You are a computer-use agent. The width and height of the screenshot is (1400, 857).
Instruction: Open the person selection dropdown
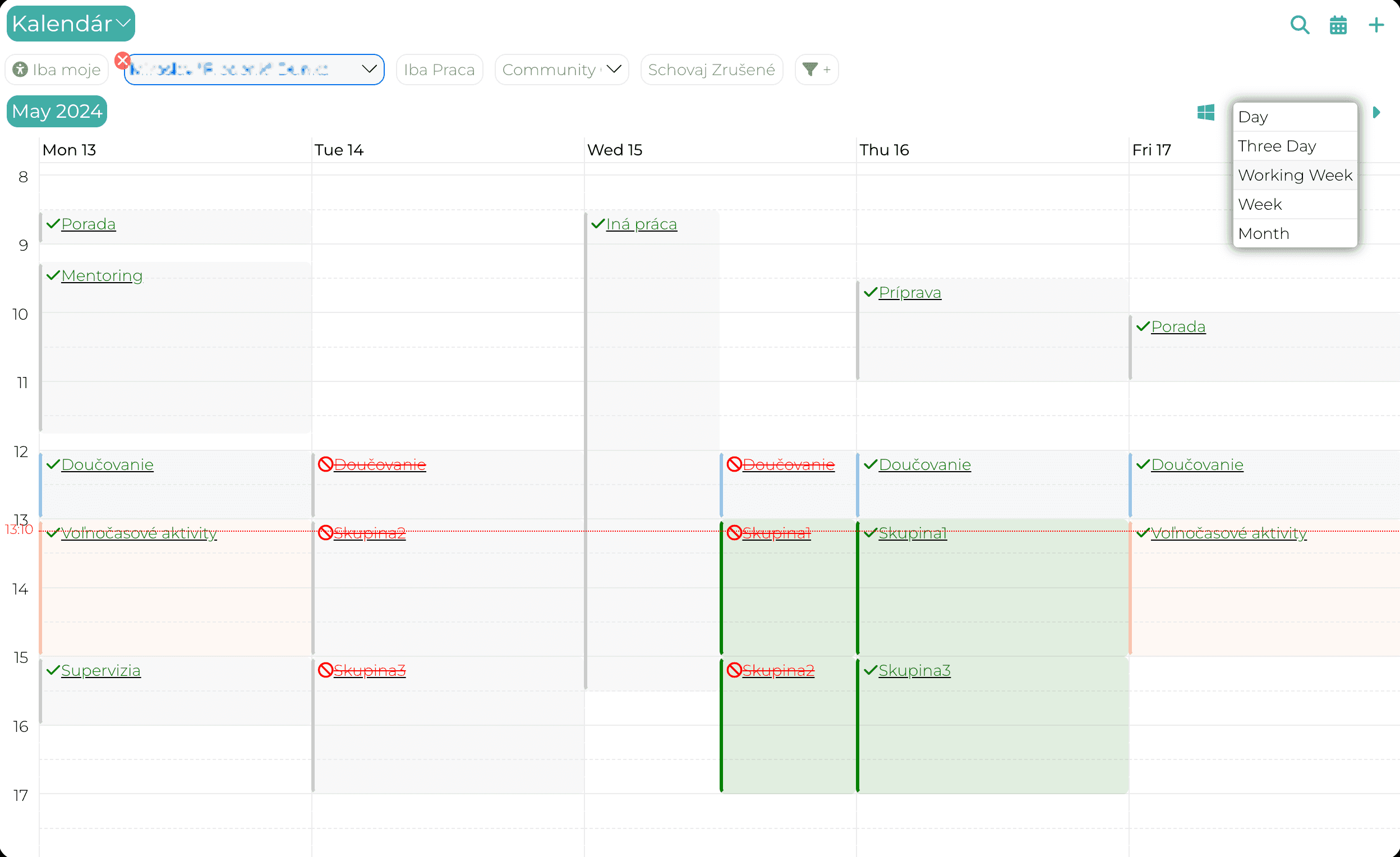[x=255, y=70]
